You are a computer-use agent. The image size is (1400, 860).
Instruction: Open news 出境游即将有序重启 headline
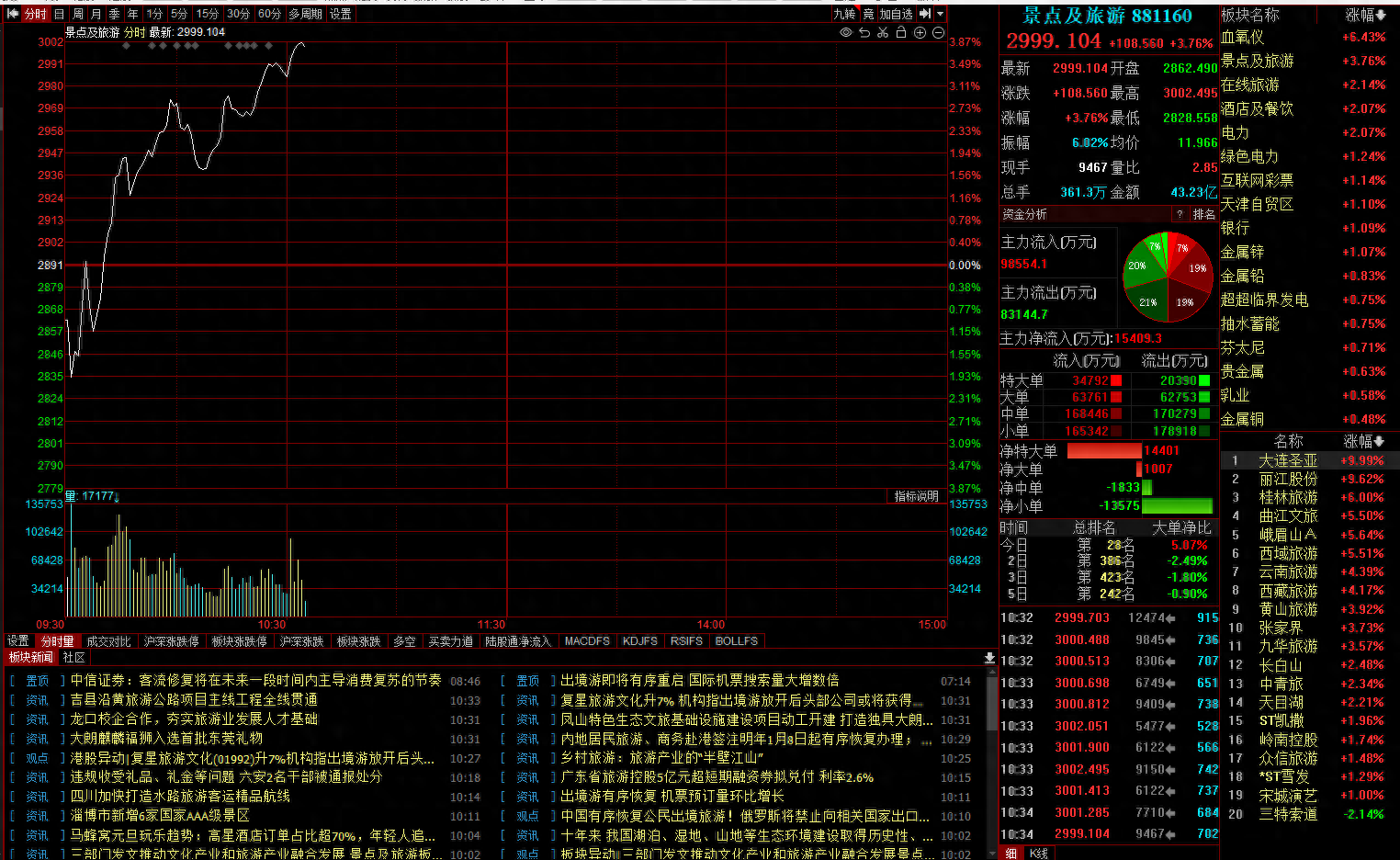click(700, 681)
